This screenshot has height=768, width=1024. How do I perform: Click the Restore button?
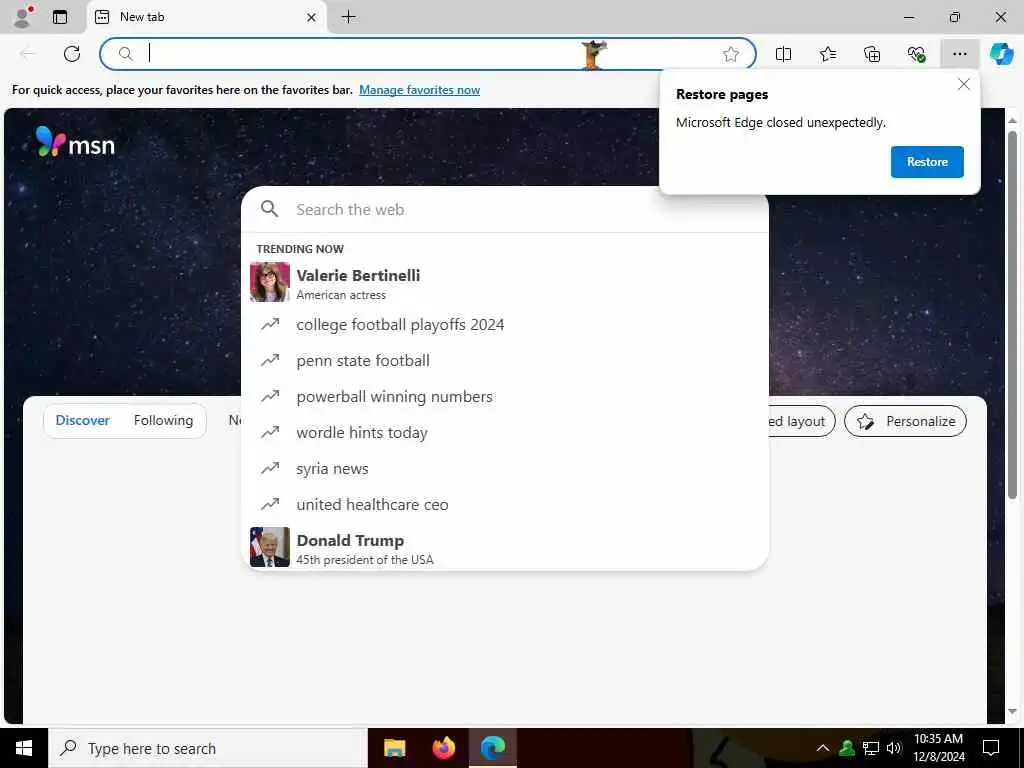tap(927, 162)
